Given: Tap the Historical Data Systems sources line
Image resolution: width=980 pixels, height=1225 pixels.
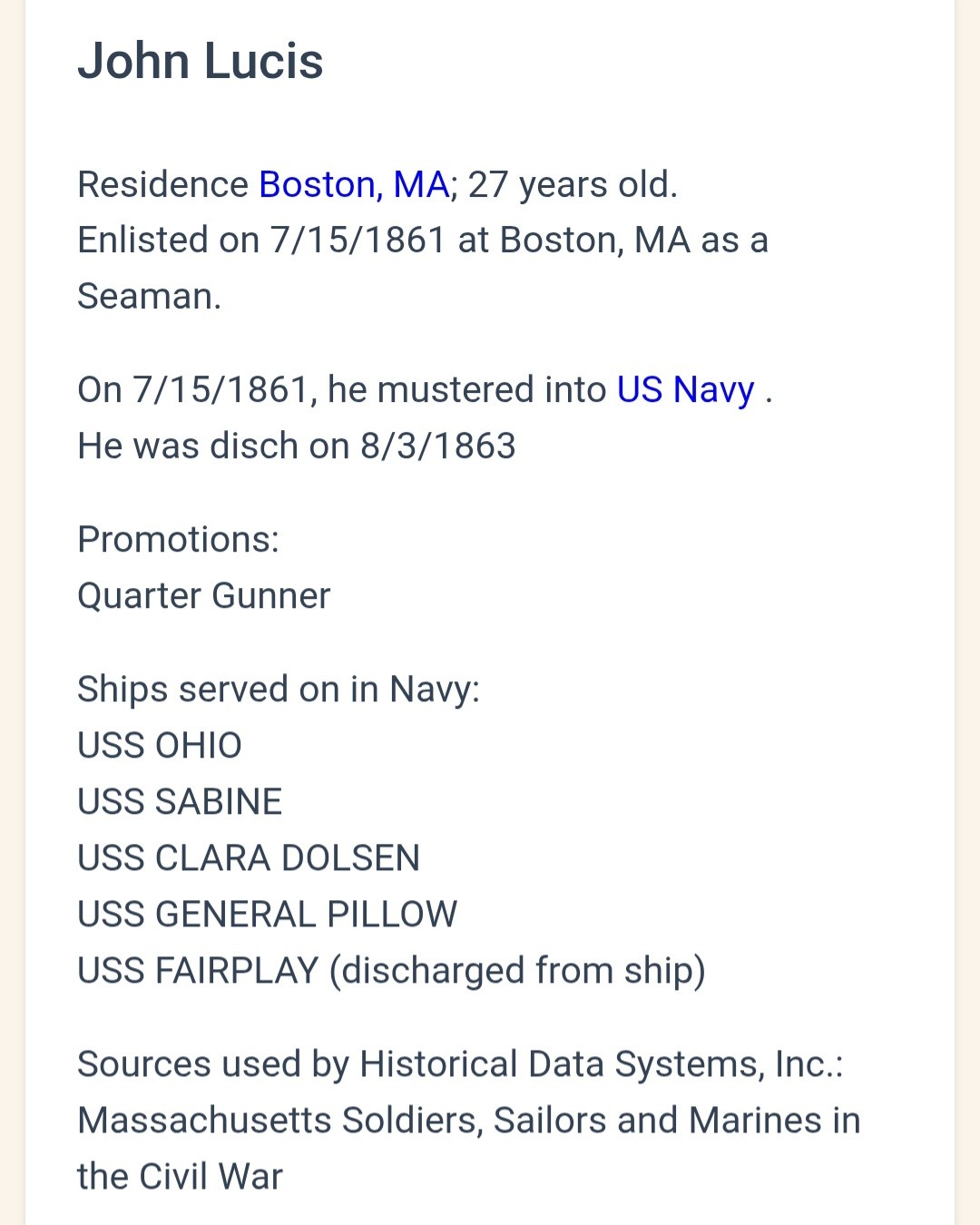Looking at the screenshot, I should tap(460, 1064).
